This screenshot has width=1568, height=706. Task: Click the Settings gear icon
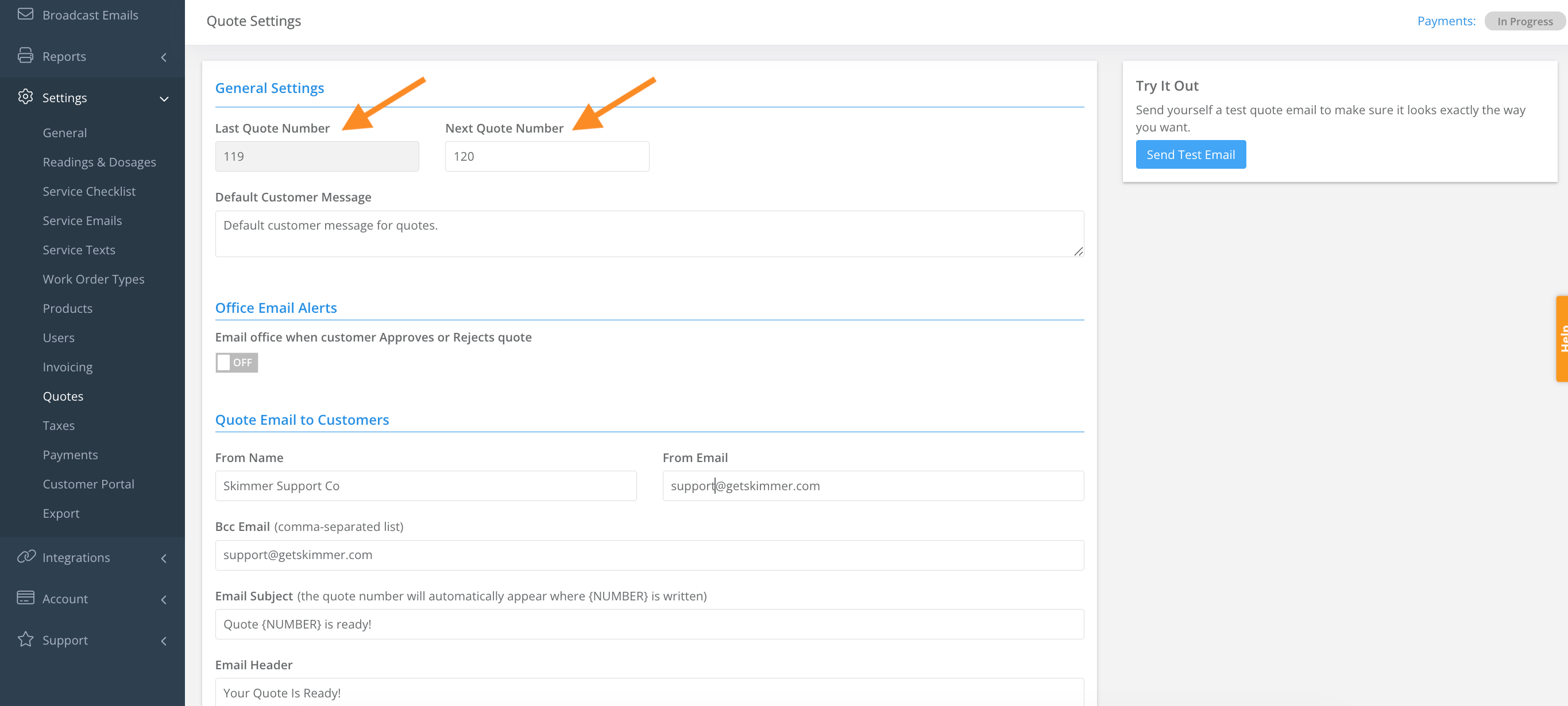[26, 96]
